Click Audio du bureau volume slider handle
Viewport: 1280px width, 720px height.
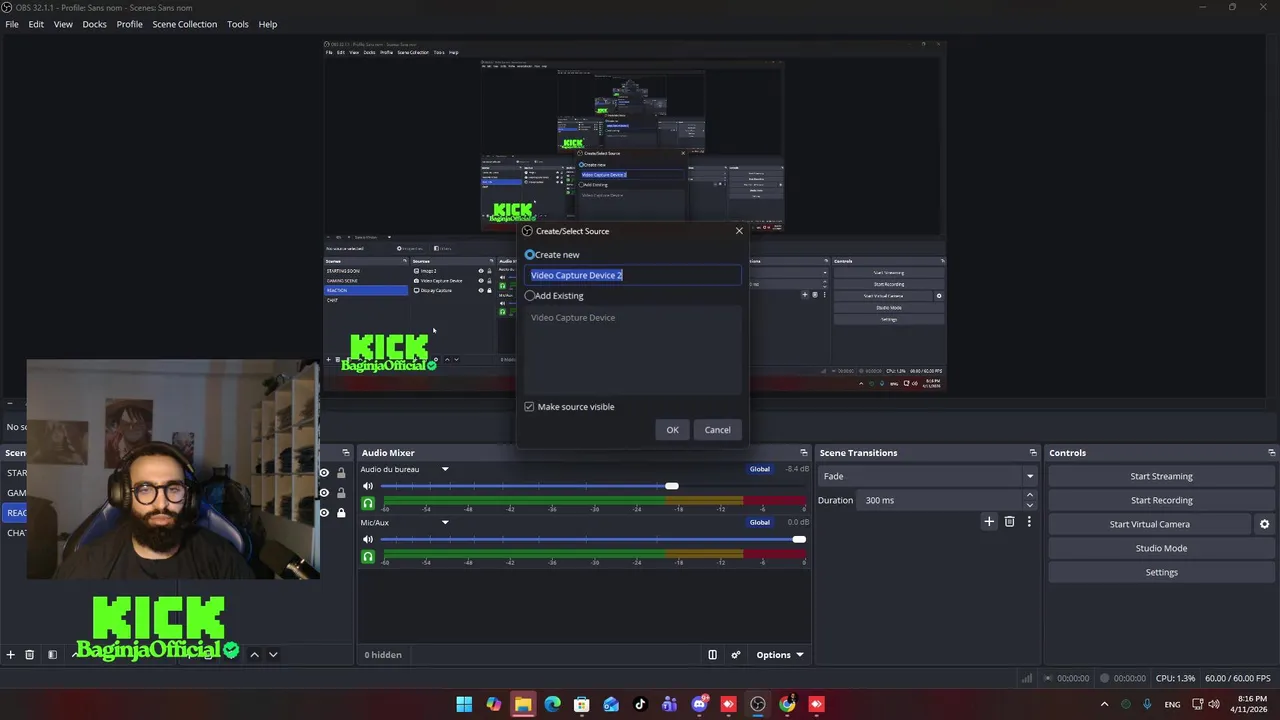pyautogui.click(x=672, y=486)
